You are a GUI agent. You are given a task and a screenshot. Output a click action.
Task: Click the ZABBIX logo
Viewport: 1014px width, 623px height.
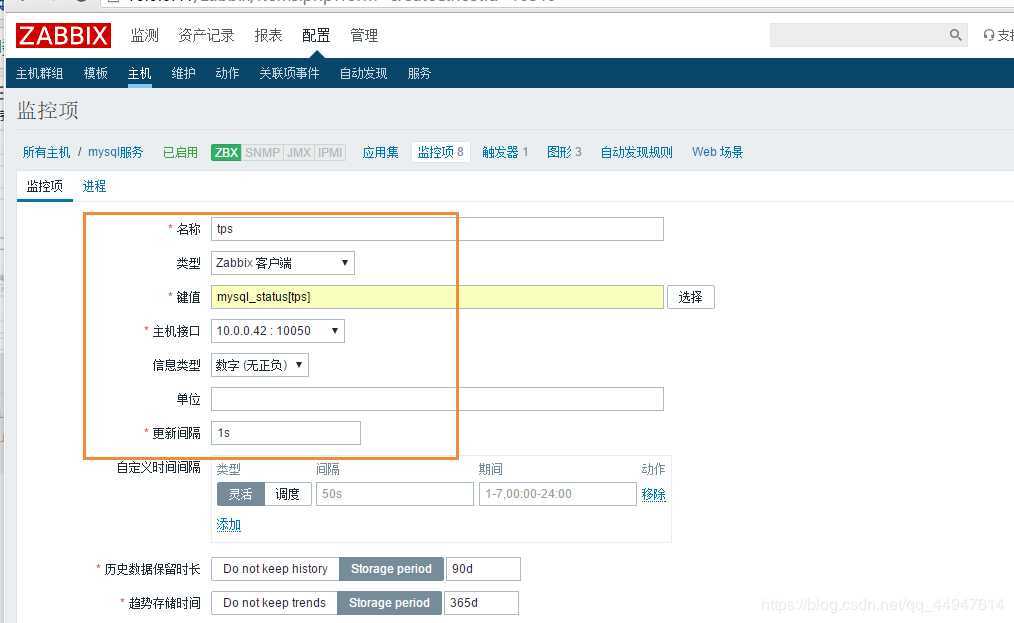(63, 35)
